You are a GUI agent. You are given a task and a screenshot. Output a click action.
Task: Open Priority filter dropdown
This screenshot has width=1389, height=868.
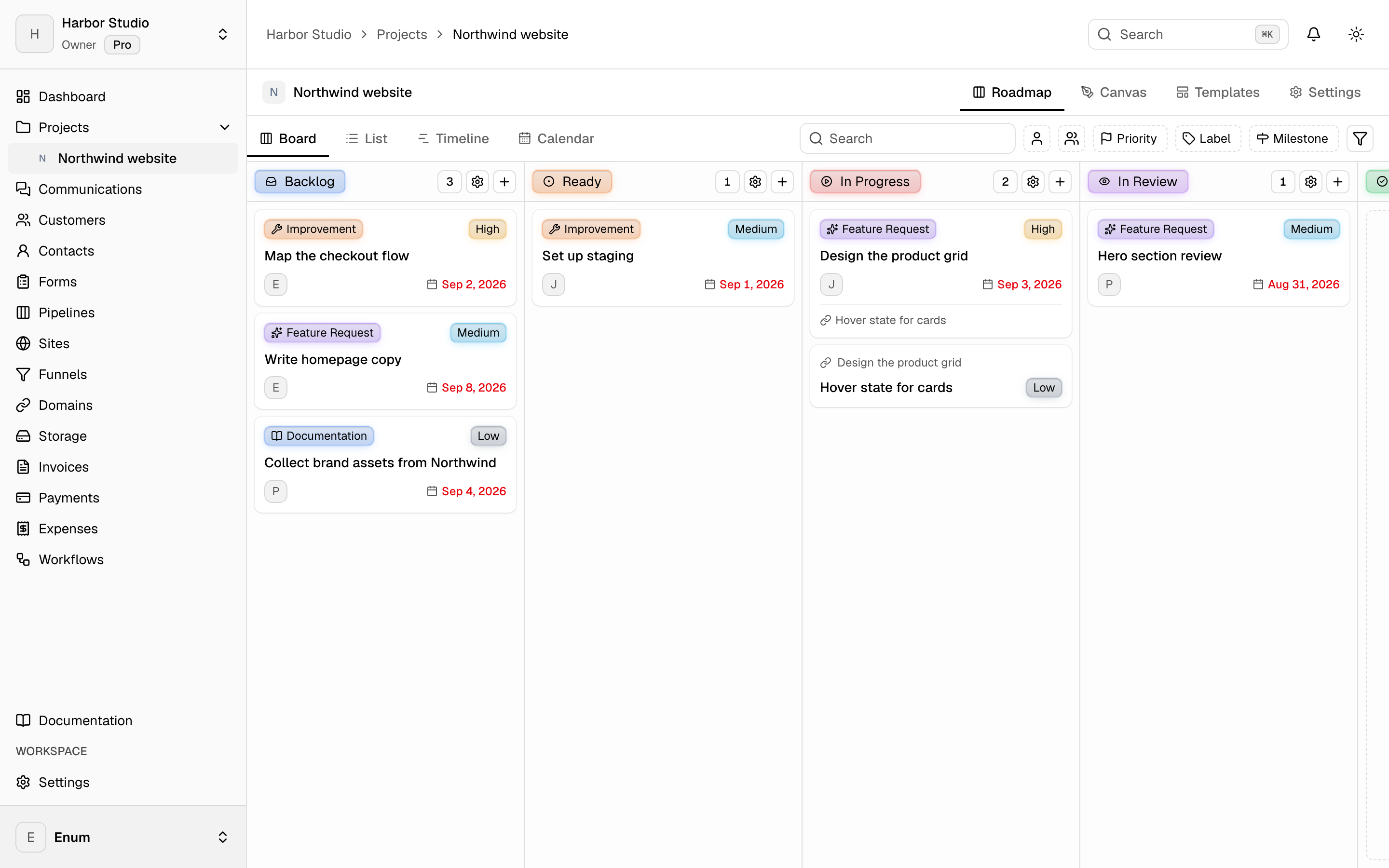tap(1130, 138)
